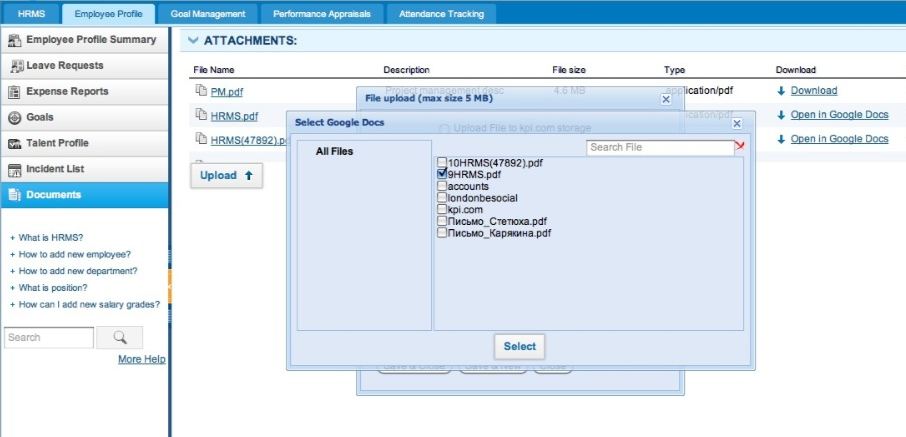Click the Expense Reports sidebar icon
906x437 pixels.
click(16, 91)
